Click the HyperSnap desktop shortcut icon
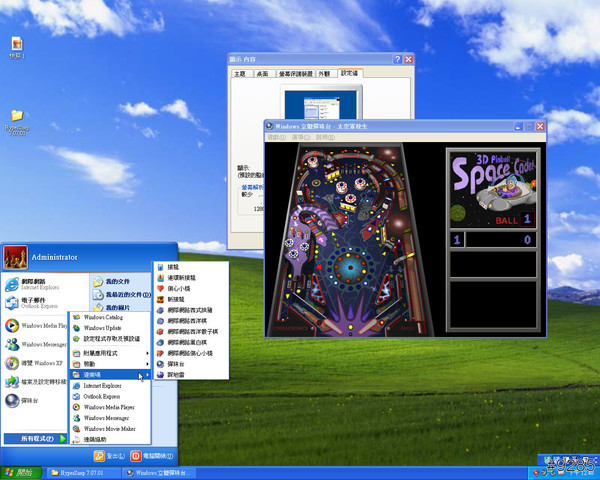 tap(17, 120)
